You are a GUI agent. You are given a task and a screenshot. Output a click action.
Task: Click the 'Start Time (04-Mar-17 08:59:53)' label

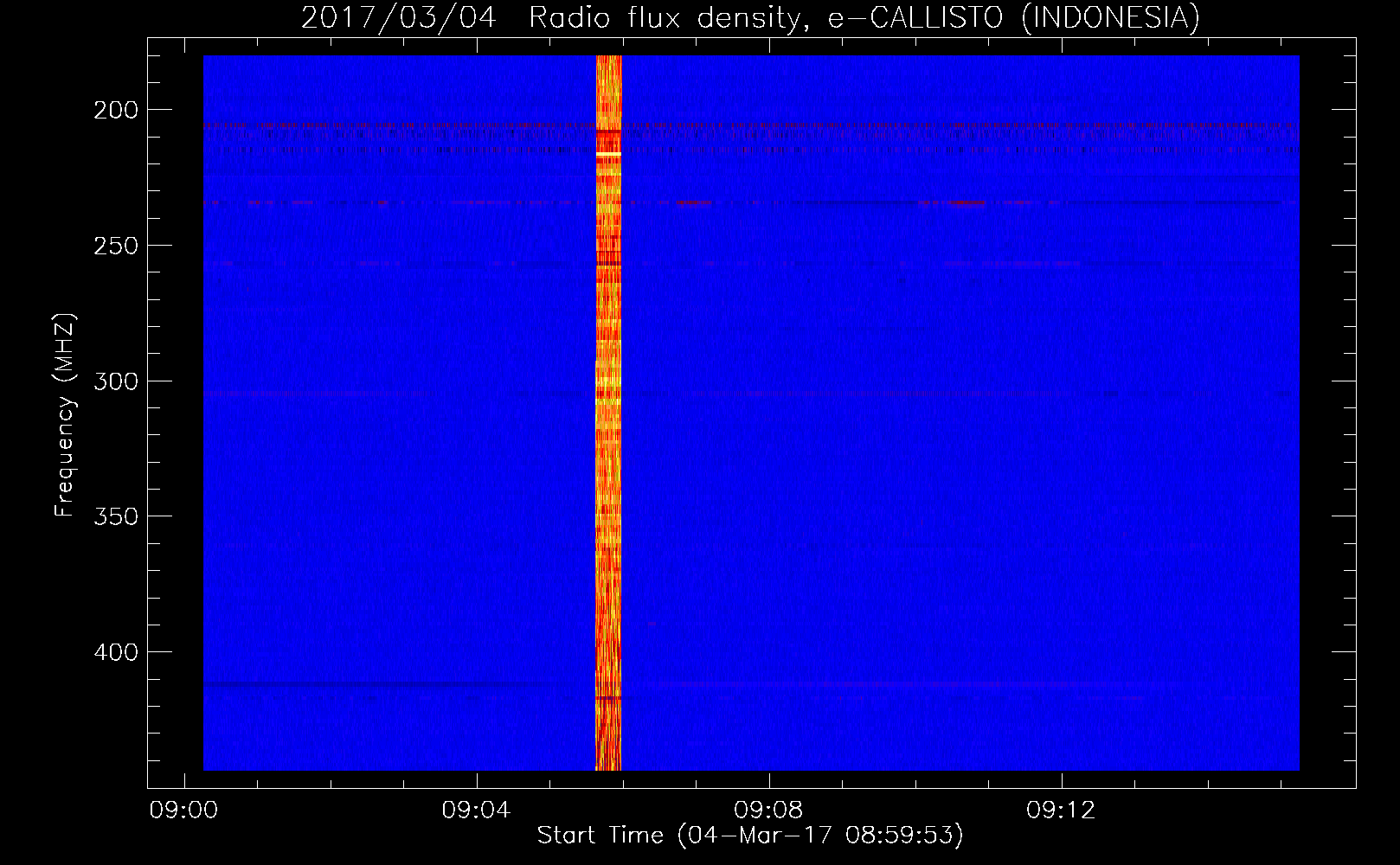750,836
